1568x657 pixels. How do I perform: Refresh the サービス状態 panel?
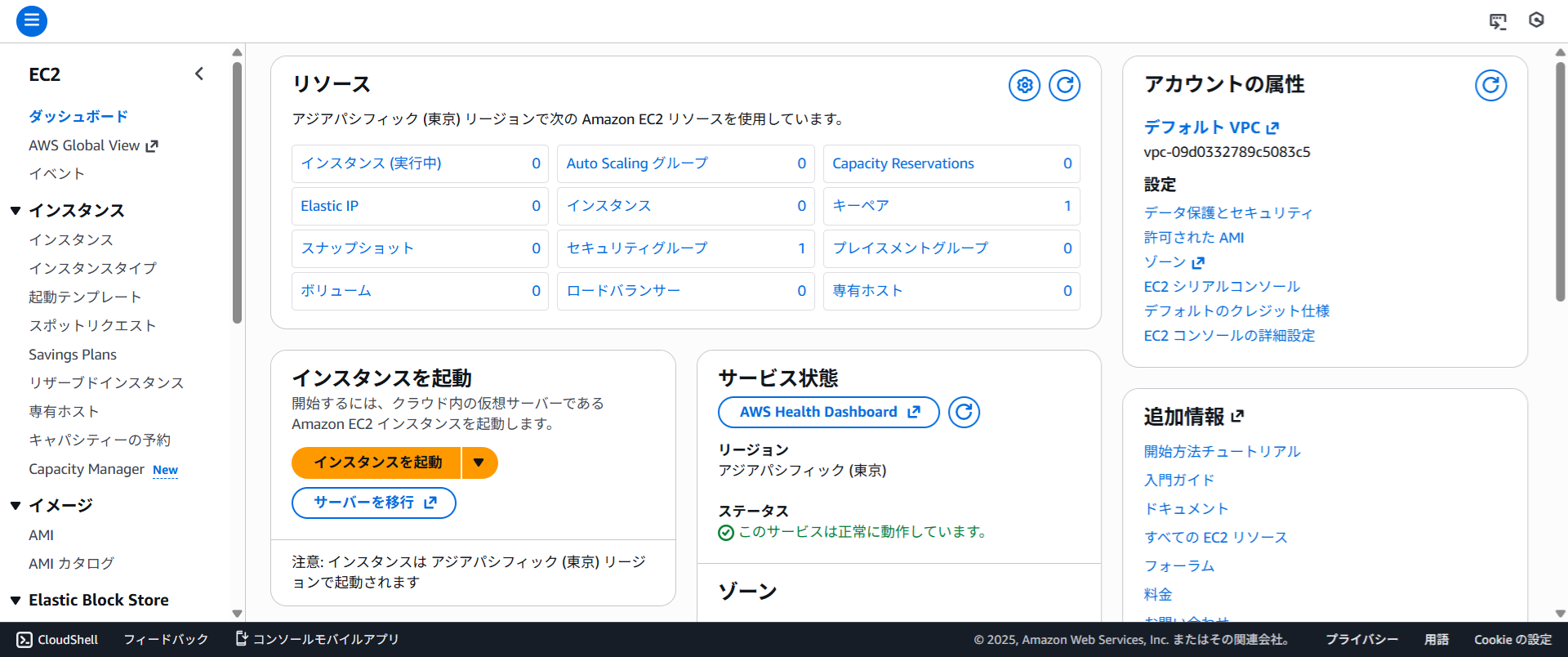(x=964, y=412)
